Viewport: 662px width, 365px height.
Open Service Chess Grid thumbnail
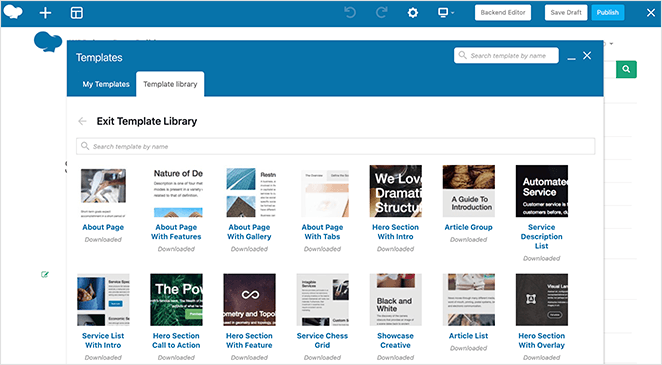tap(323, 300)
